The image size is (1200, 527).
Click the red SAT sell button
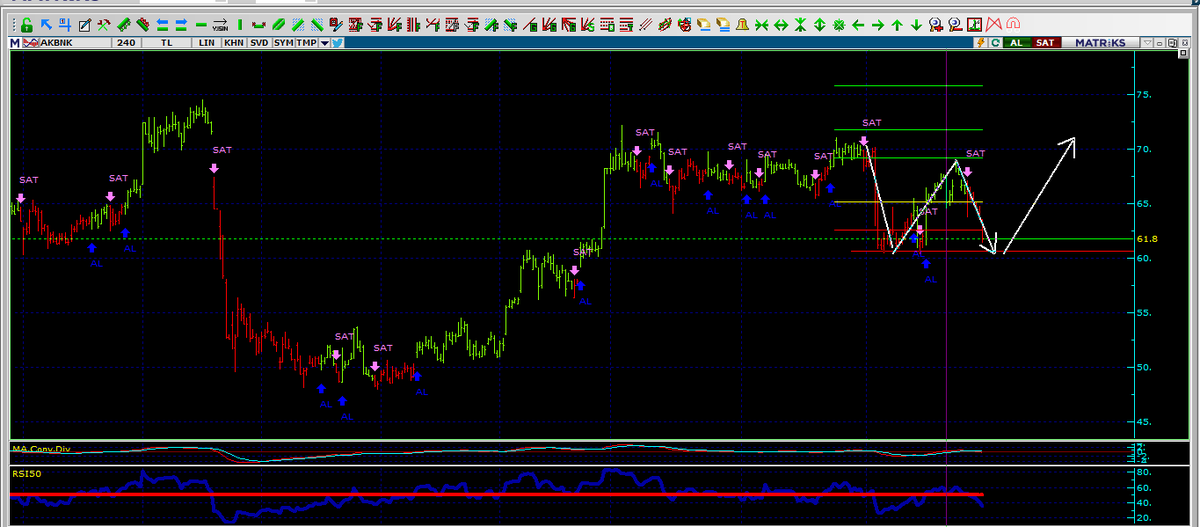pyautogui.click(x=1045, y=43)
